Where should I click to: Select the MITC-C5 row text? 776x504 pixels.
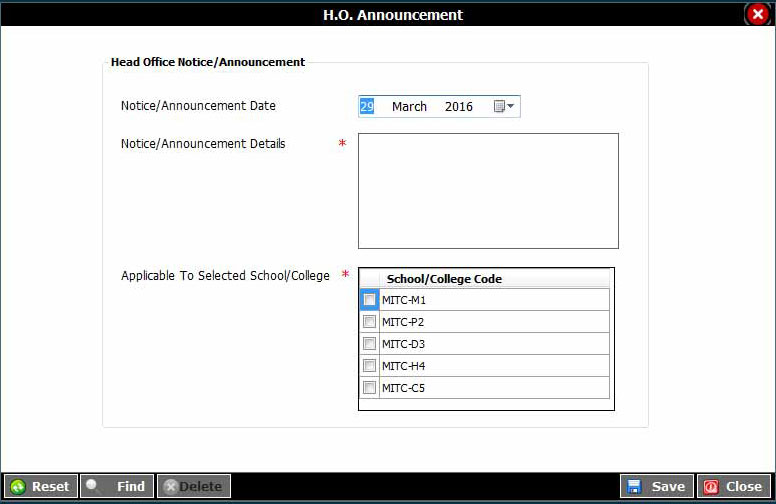(403, 388)
